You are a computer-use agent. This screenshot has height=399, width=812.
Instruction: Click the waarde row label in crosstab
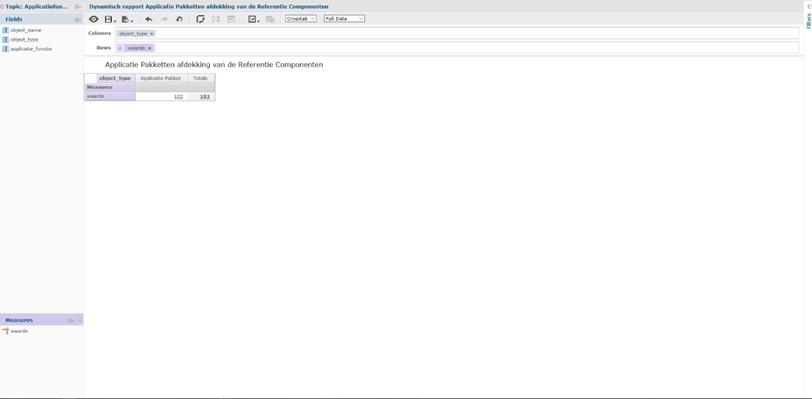tap(110, 96)
